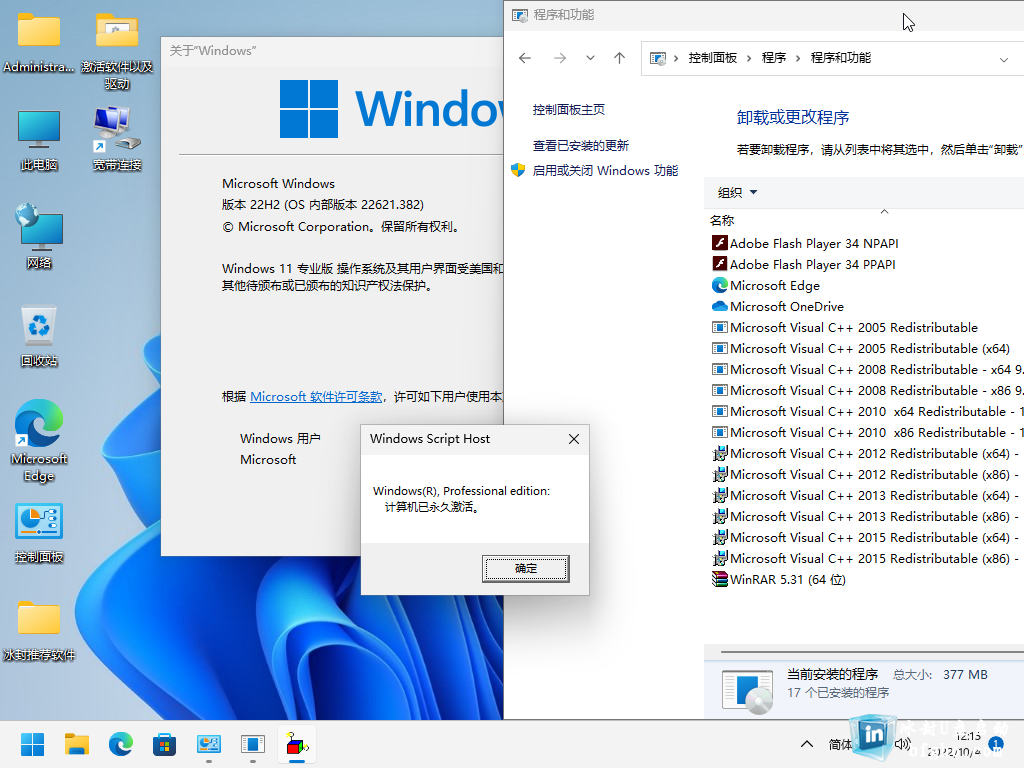Select Microsoft Edge in the programs list
Screen dimensions: 1024x768
coord(765,285)
